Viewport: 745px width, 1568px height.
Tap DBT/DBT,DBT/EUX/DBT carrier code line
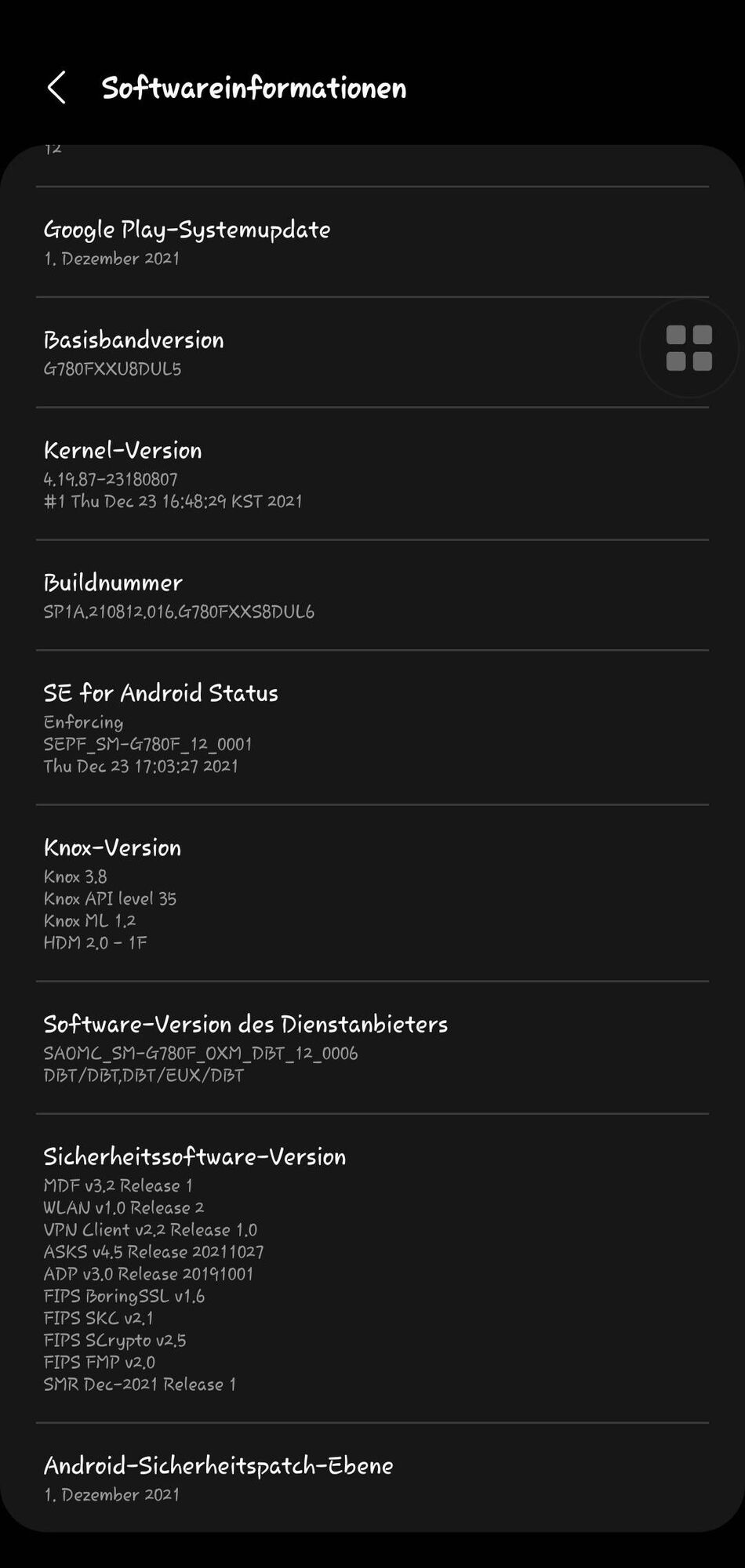coord(144,1076)
